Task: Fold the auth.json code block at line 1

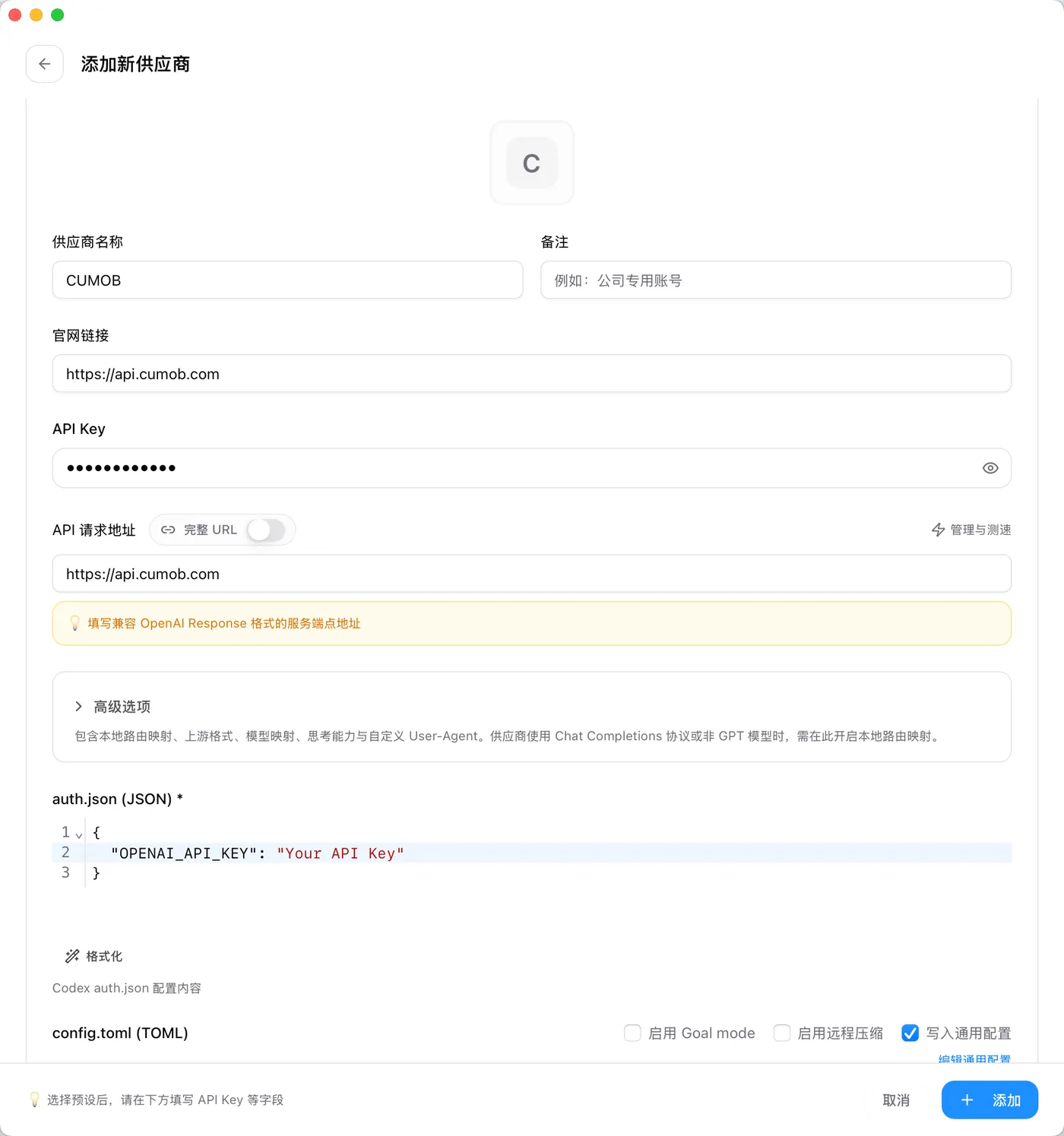Action: (79, 834)
